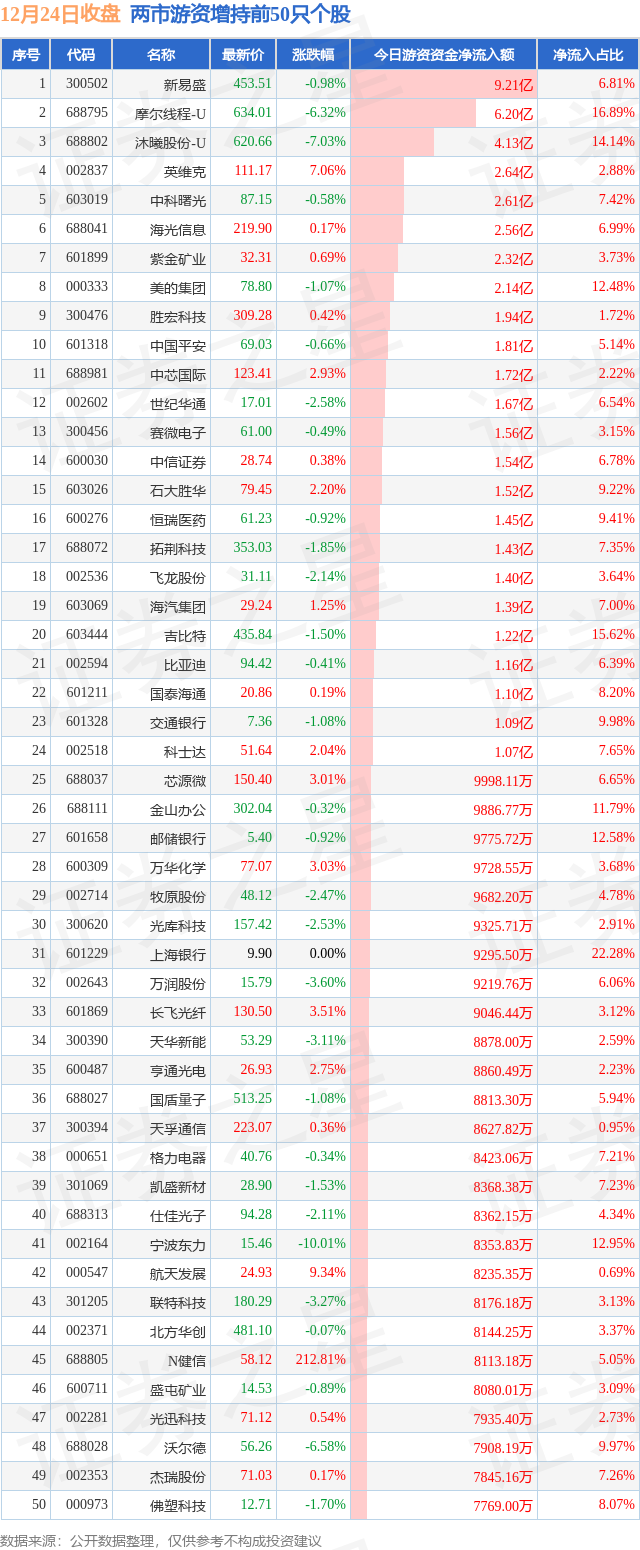Click stock name 国泰海通

[178, 693]
